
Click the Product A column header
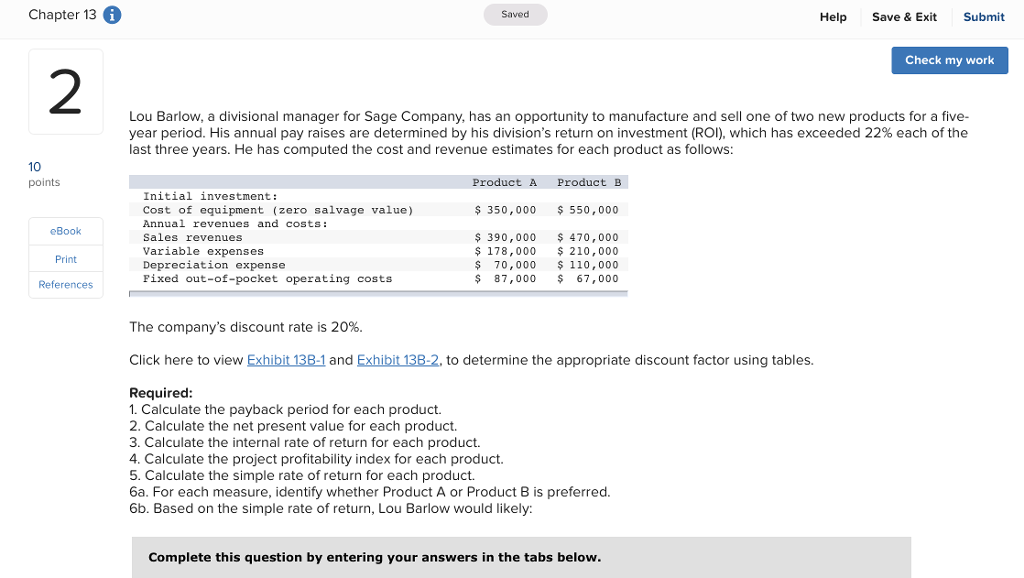tap(505, 182)
